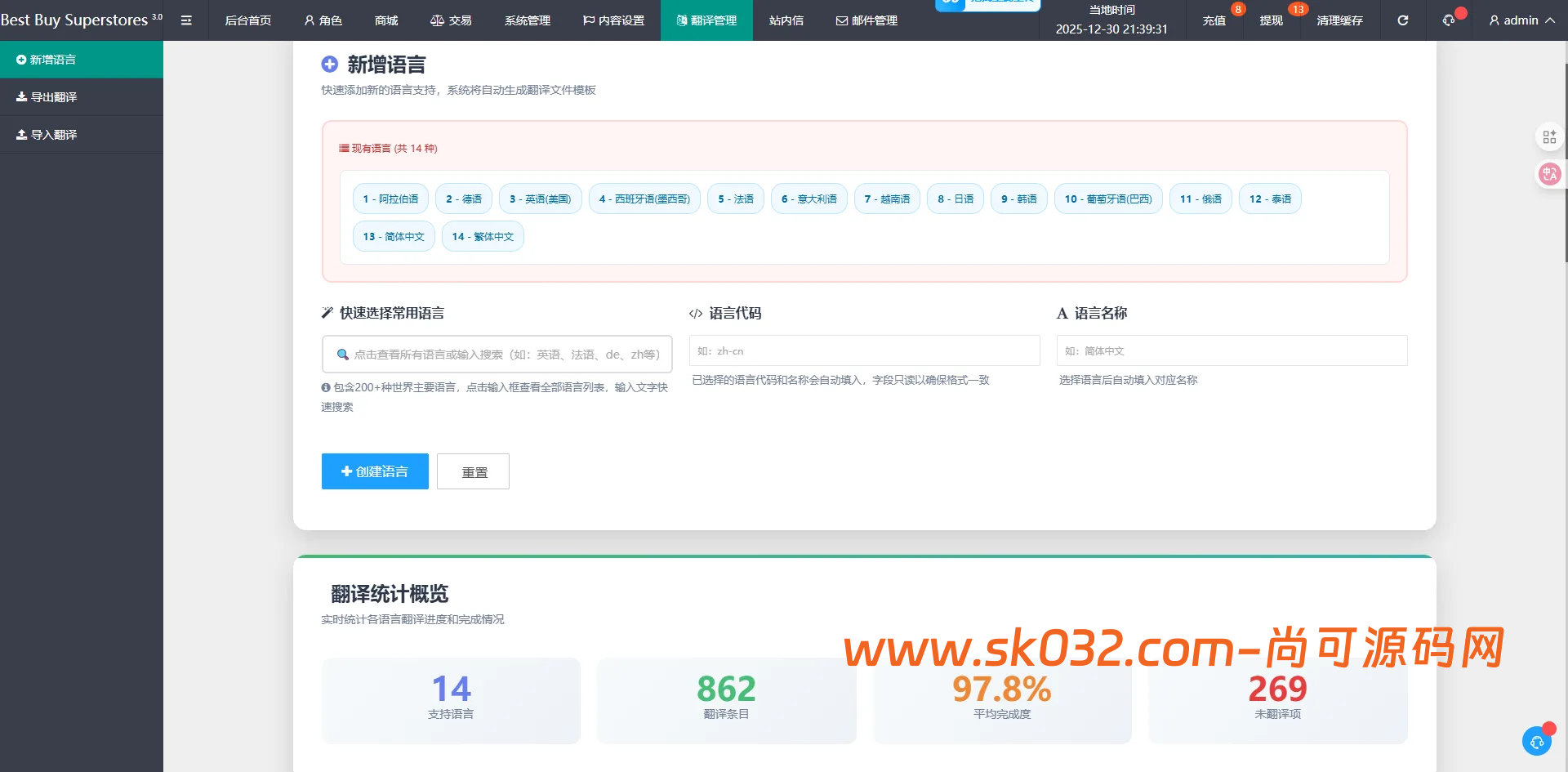Click the 语言代码 input field
The width and height of the screenshot is (1568, 772).
(863, 350)
